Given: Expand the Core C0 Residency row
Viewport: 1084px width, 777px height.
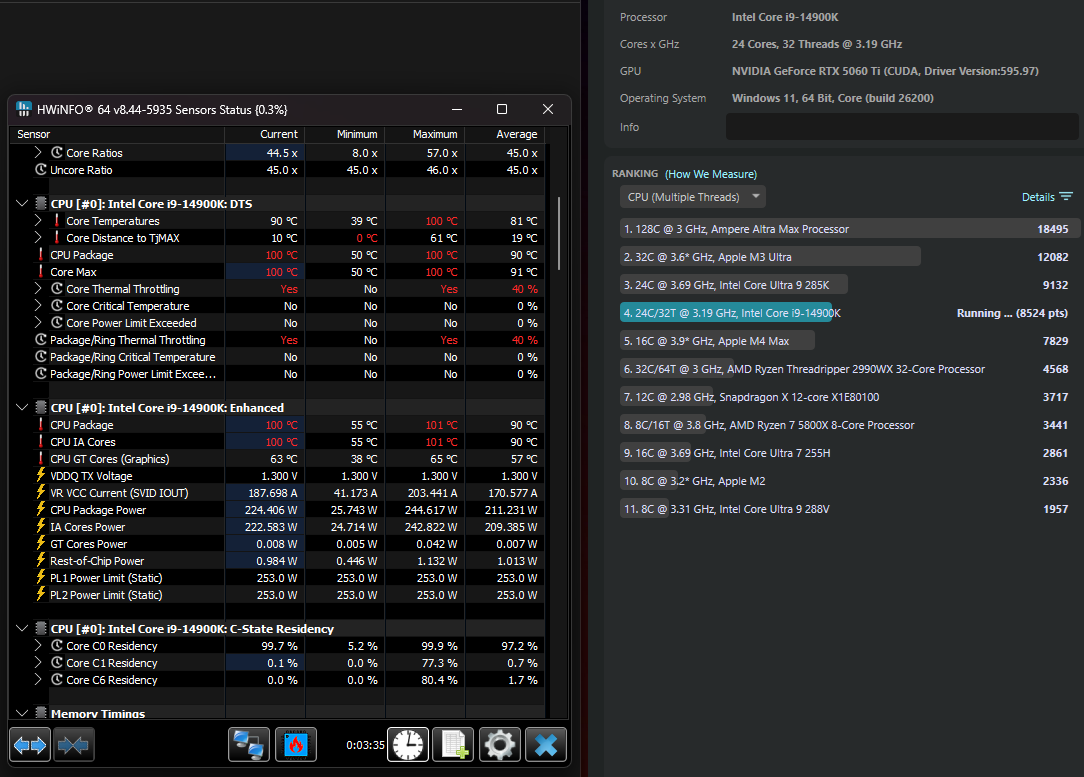Looking at the screenshot, I should pos(38,645).
